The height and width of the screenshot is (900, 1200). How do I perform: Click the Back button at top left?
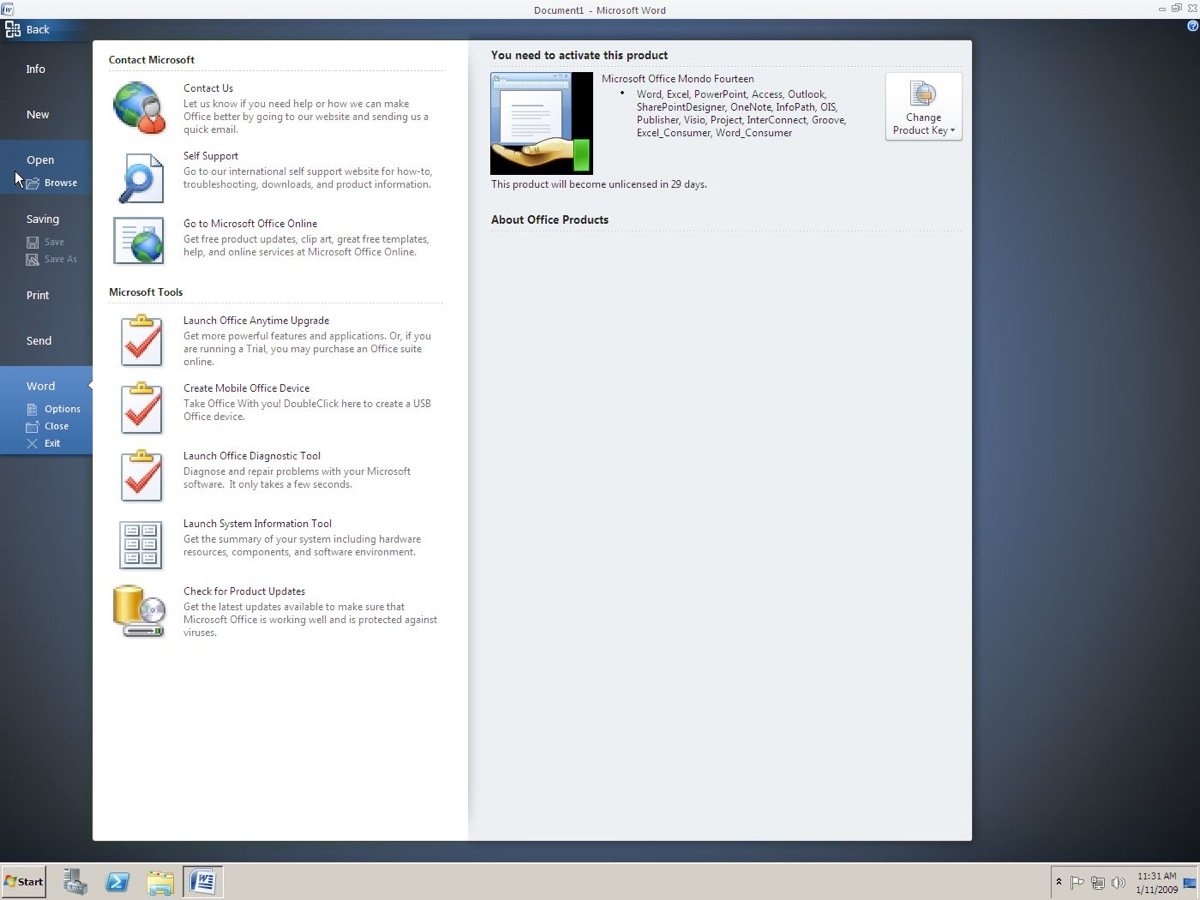[x=28, y=29]
